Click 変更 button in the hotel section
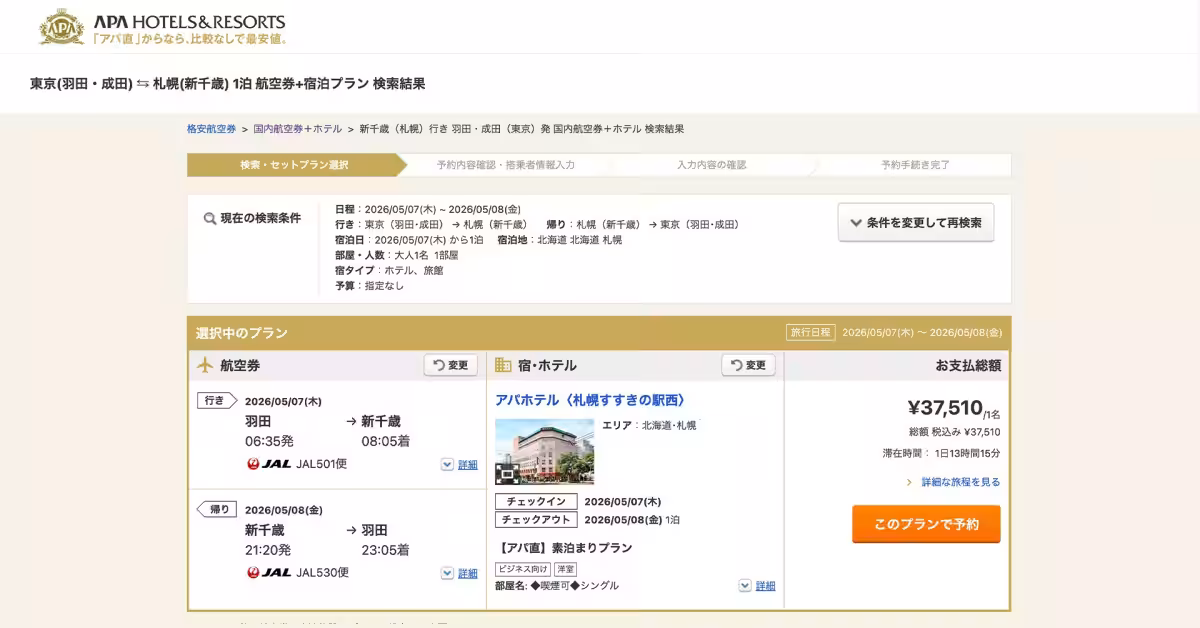 748,365
